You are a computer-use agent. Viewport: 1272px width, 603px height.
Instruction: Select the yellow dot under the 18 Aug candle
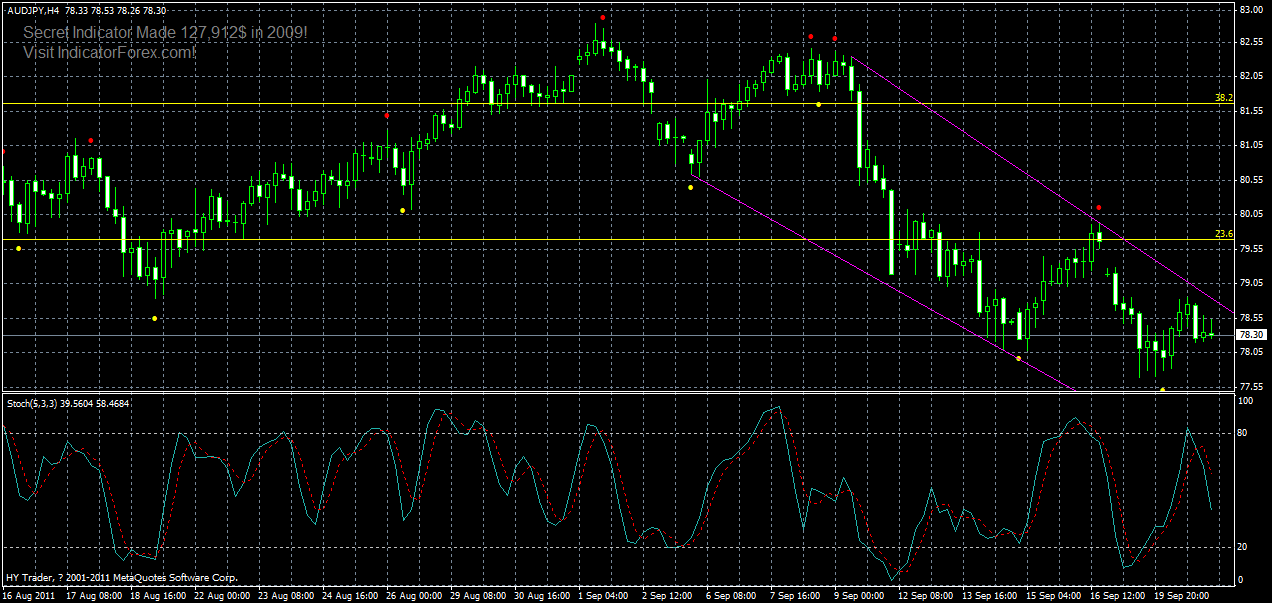(x=154, y=316)
